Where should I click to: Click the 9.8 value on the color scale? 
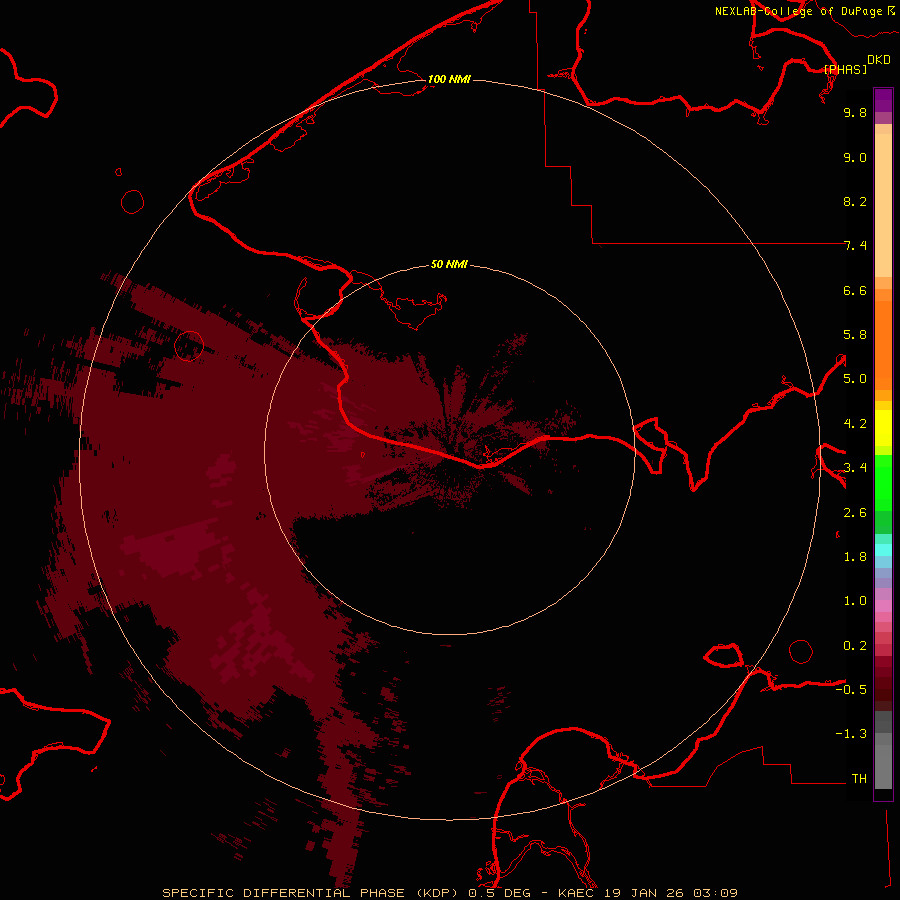(855, 112)
